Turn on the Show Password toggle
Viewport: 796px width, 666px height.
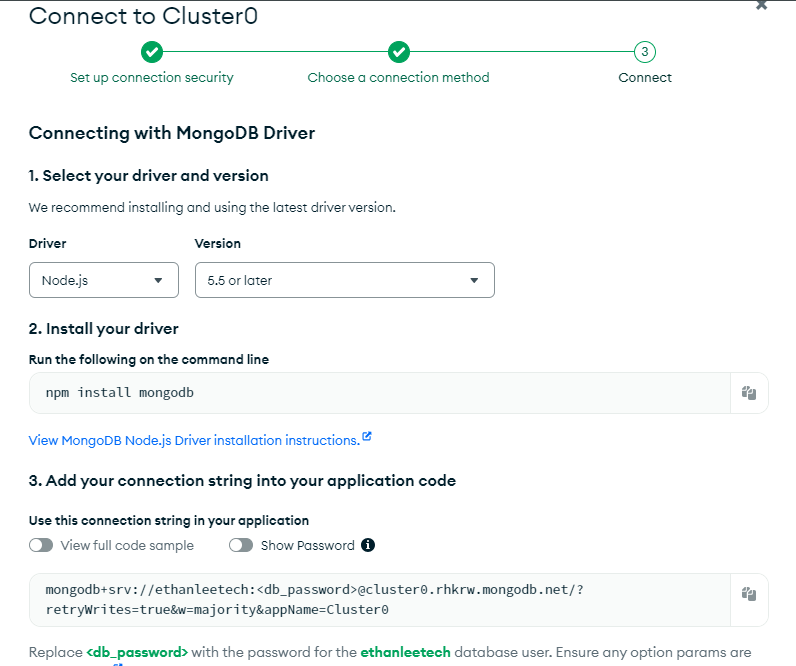(241, 545)
